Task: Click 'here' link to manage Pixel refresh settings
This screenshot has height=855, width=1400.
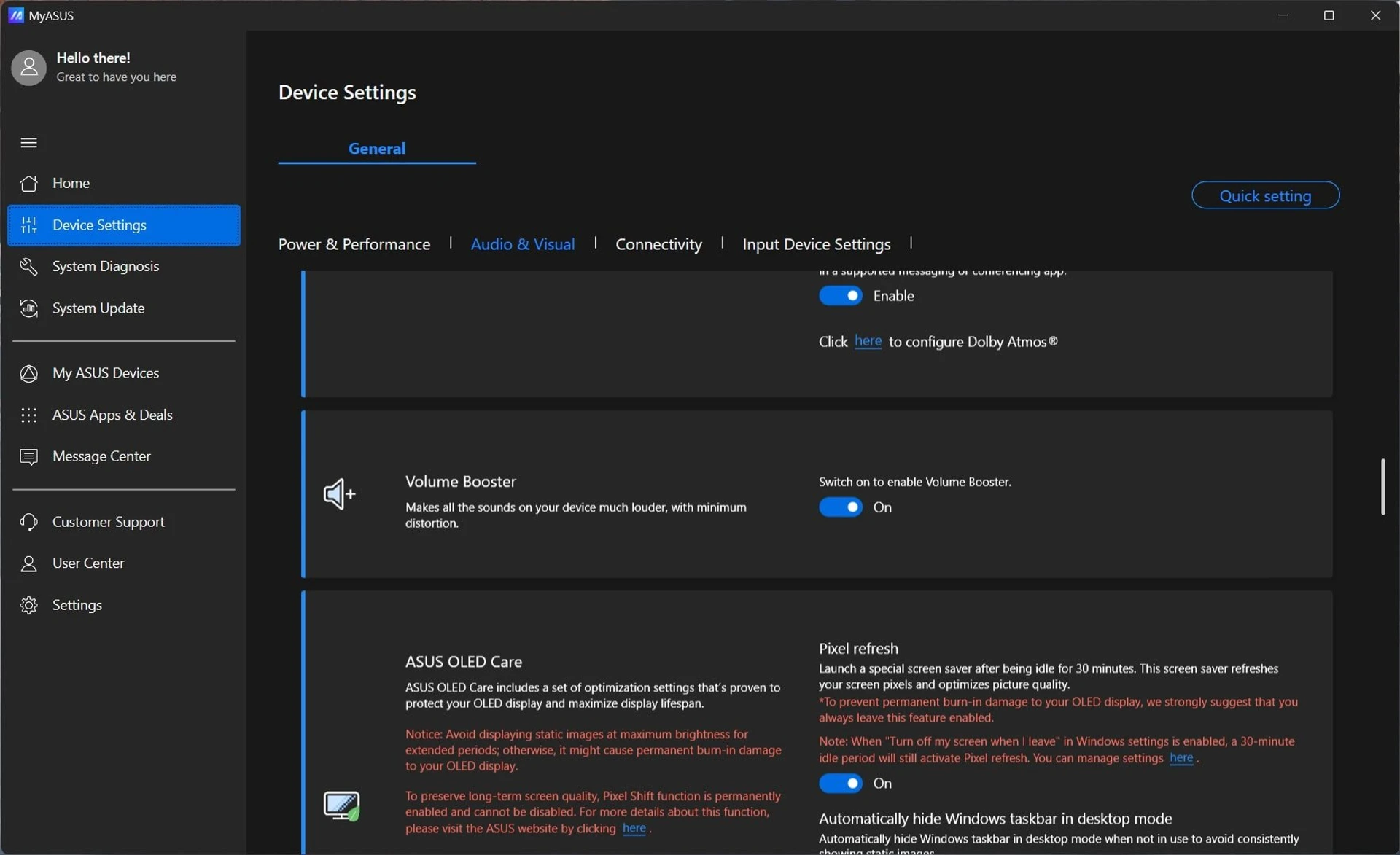Action: coord(1181,758)
